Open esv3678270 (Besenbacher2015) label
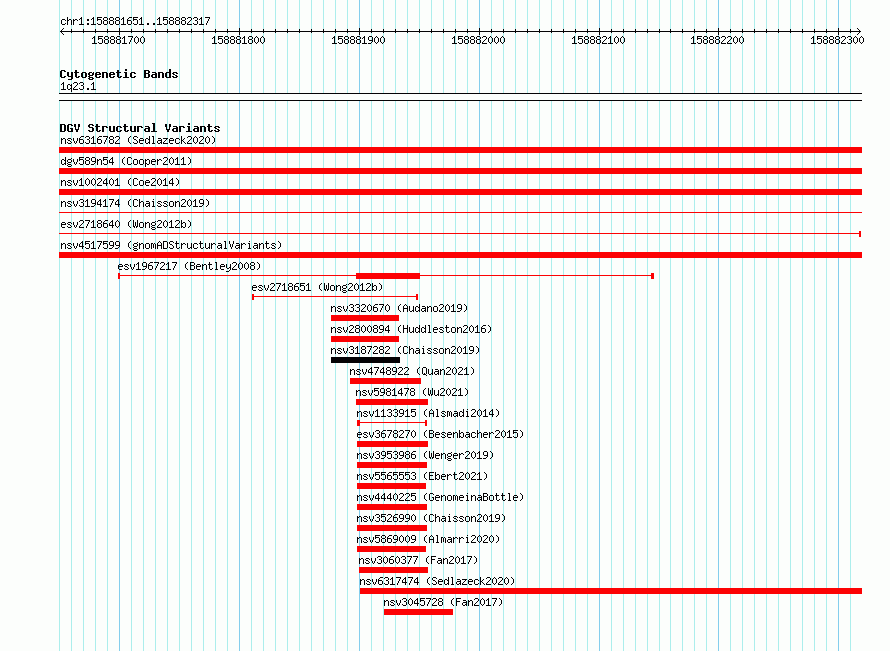This screenshot has width=890, height=651. pyautogui.click(x=440, y=434)
